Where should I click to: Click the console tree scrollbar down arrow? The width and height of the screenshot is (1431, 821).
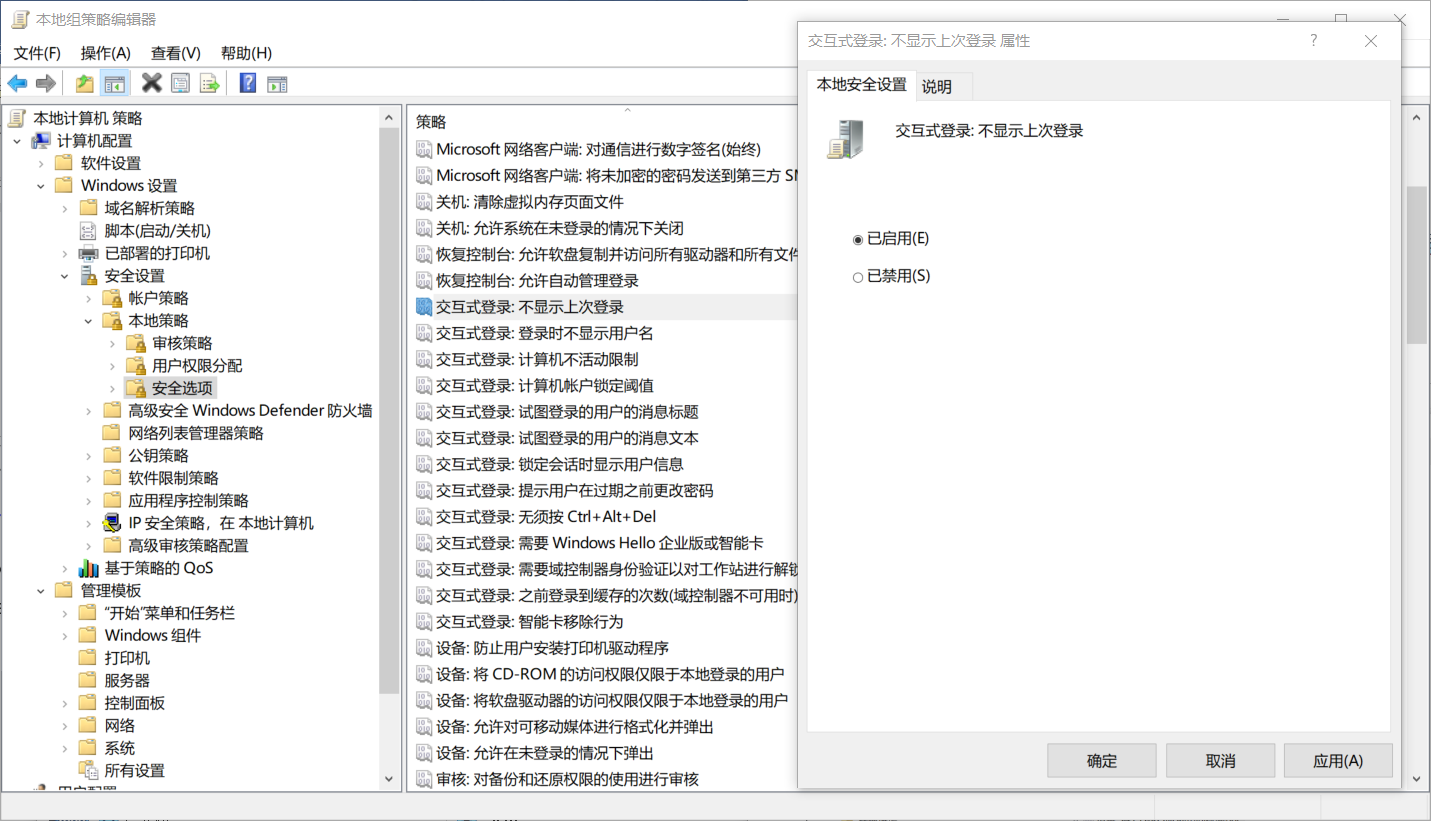click(x=390, y=778)
